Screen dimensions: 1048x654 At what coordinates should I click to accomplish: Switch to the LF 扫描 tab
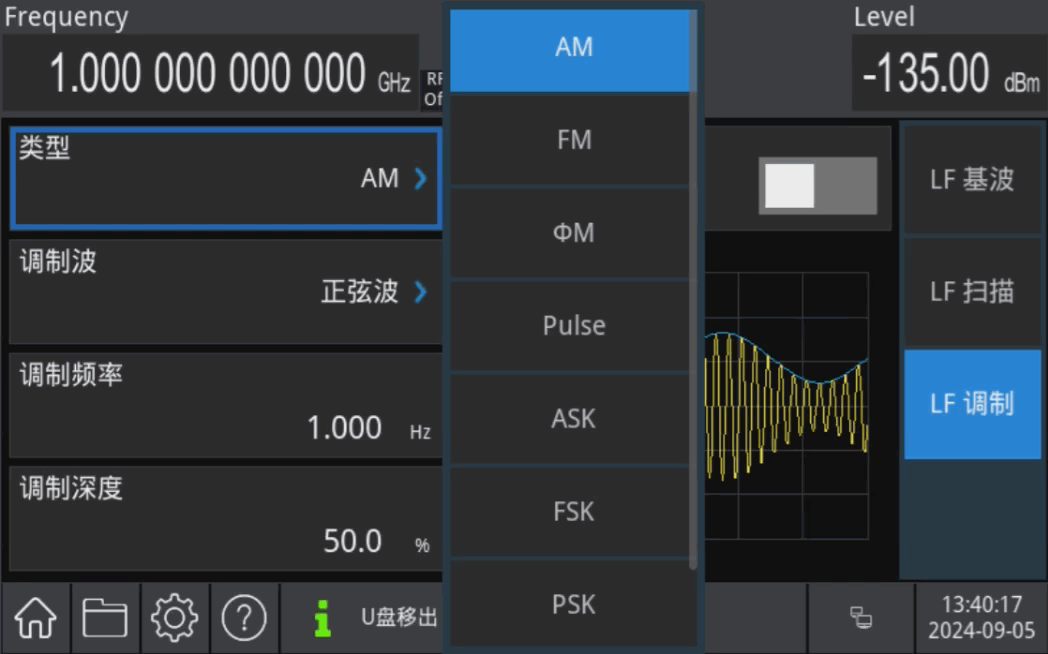[x=972, y=292]
